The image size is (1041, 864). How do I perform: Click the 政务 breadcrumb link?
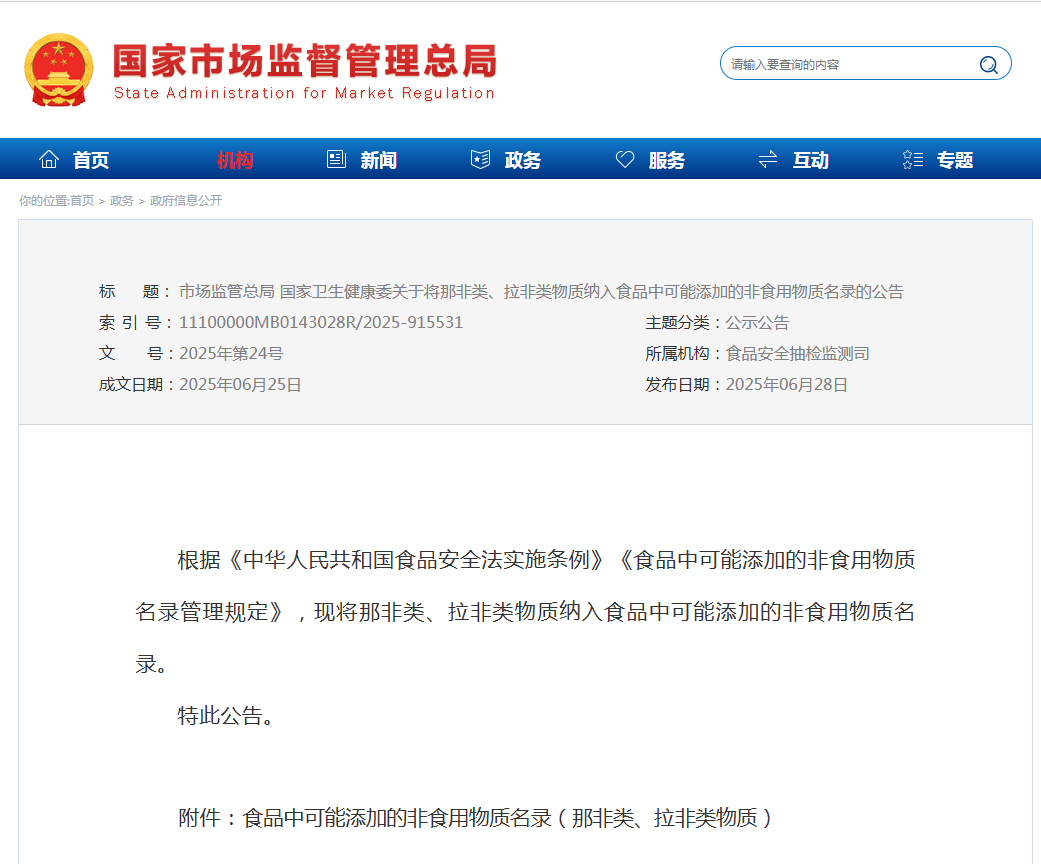(x=121, y=201)
